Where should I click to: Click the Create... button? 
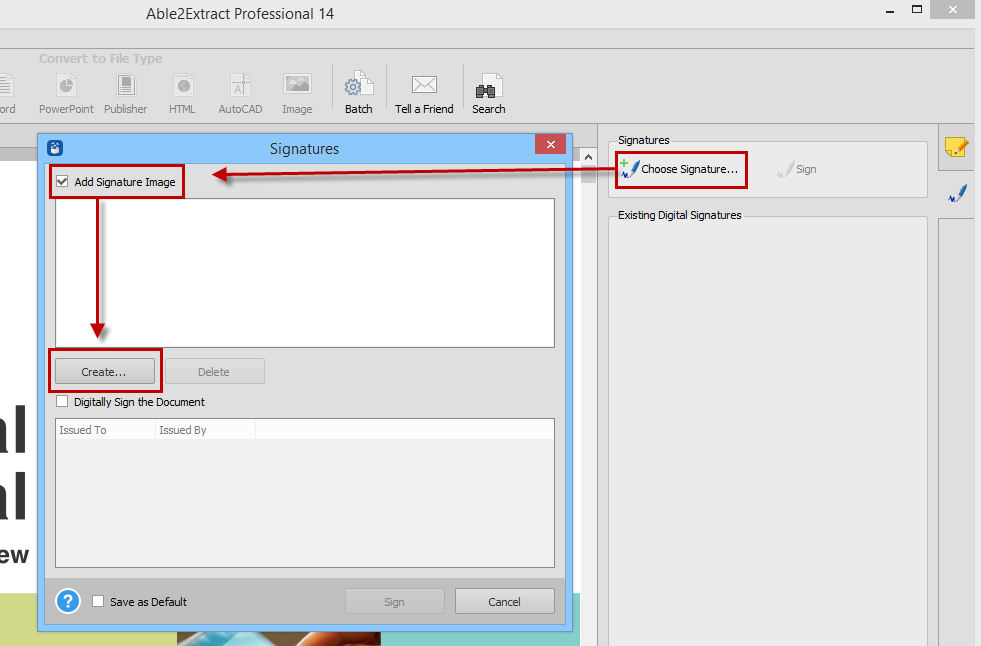(105, 372)
